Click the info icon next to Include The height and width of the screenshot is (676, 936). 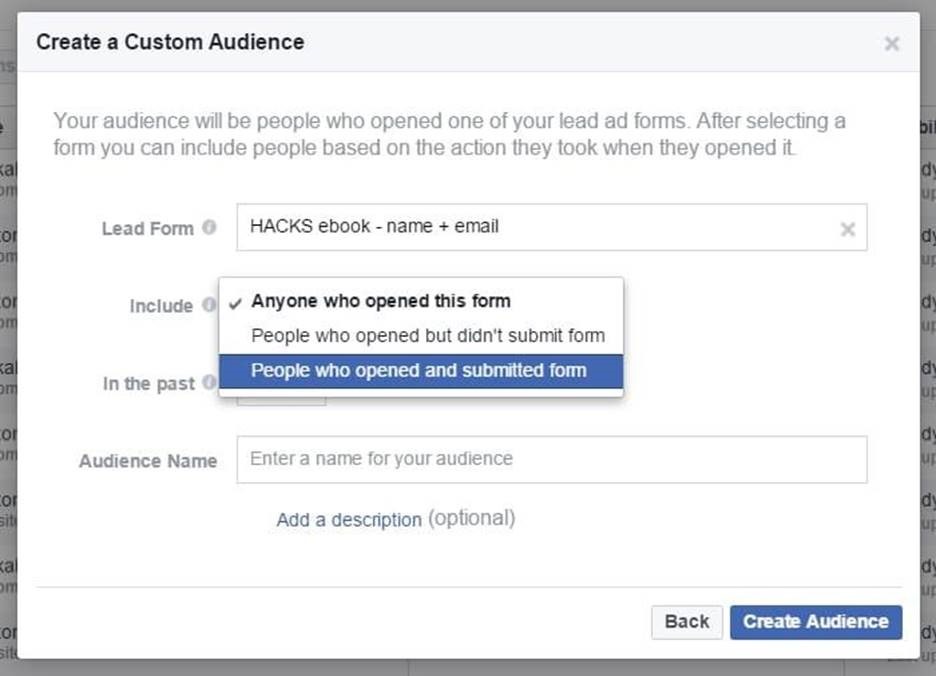coord(209,305)
